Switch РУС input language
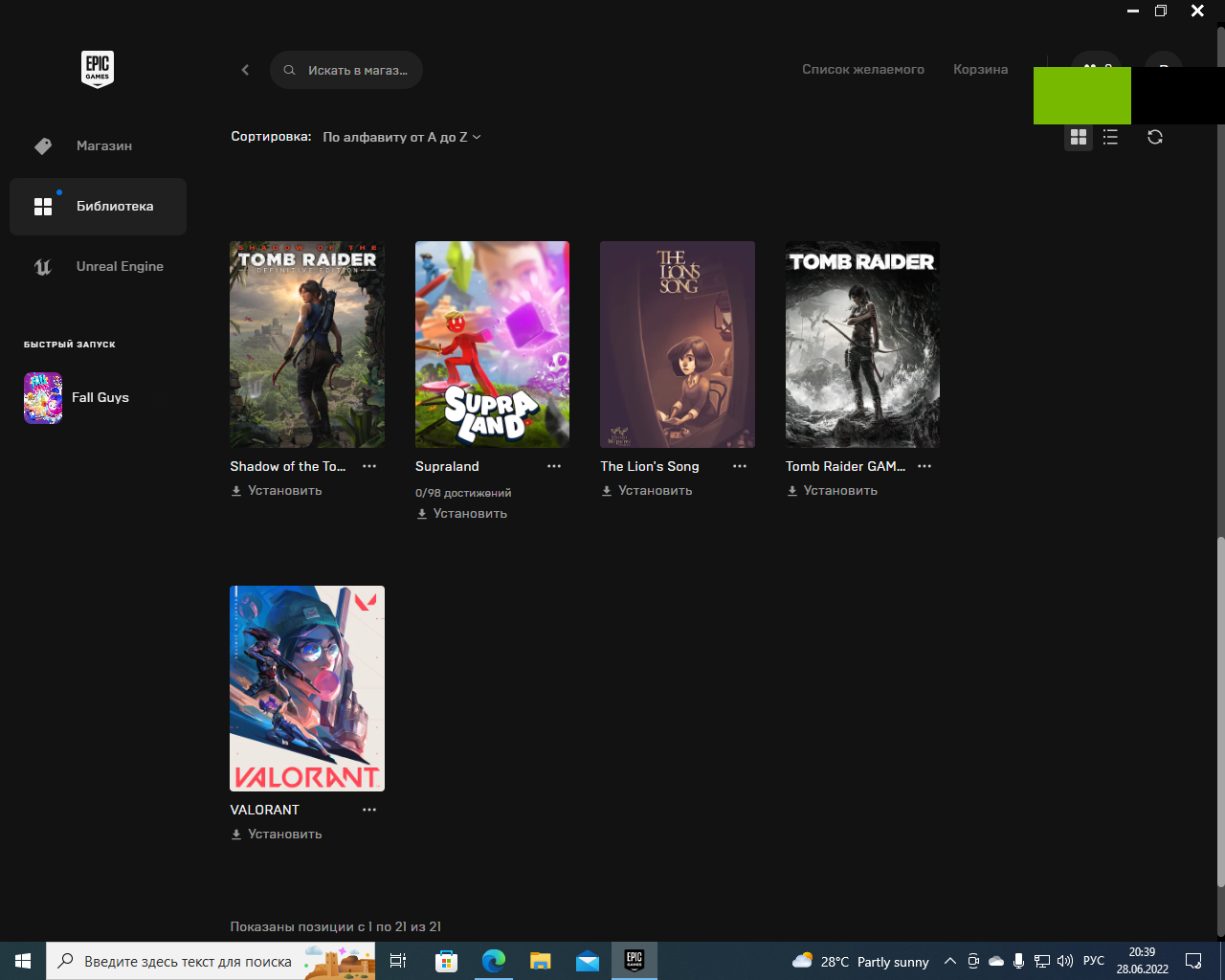 click(x=1094, y=961)
